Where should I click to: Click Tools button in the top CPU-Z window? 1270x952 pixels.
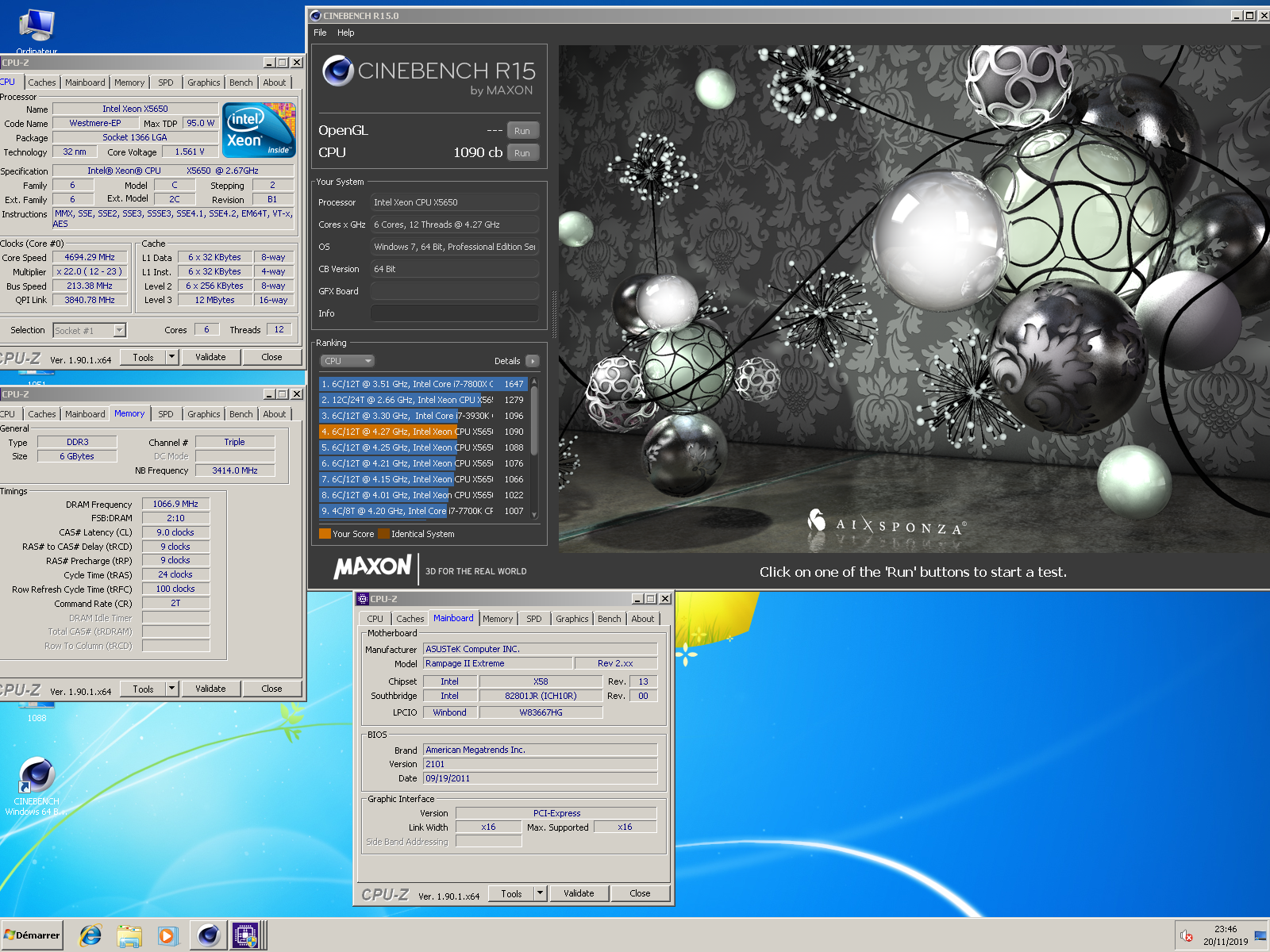(144, 357)
